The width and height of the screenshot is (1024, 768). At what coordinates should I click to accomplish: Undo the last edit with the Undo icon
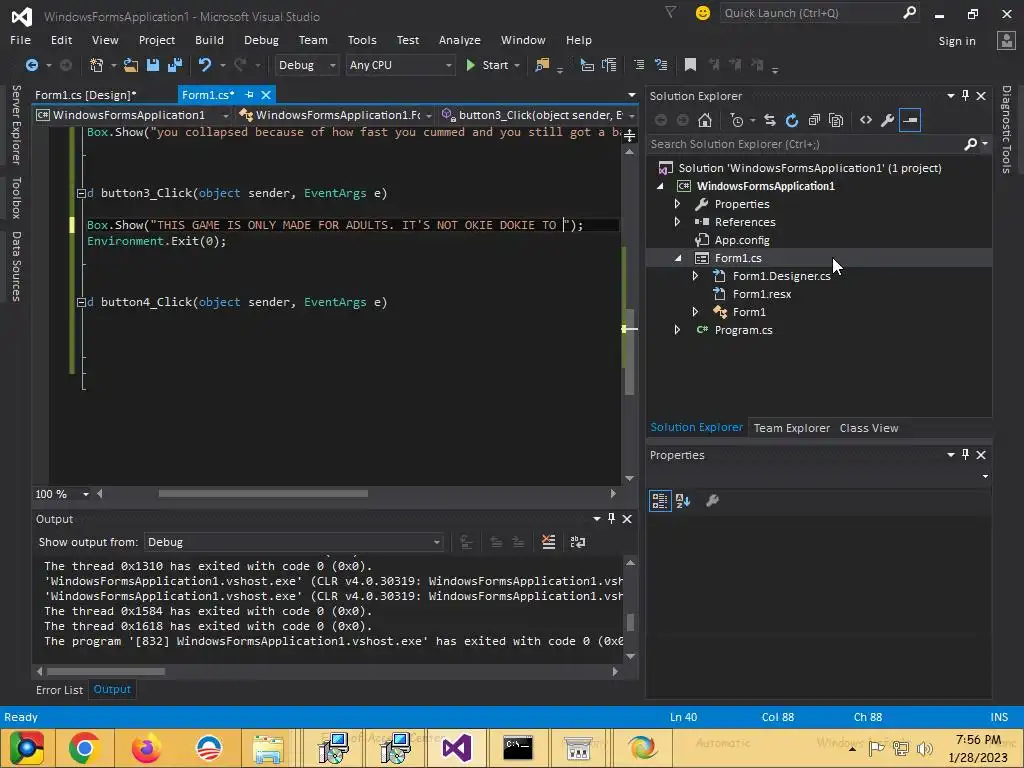click(205, 65)
